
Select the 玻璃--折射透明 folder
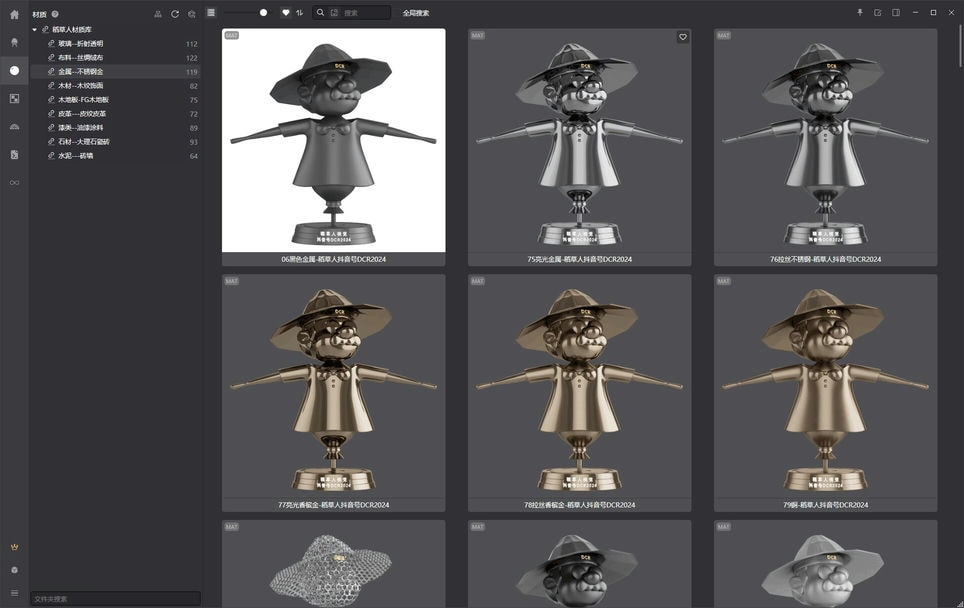pyautogui.click(x=80, y=44)
